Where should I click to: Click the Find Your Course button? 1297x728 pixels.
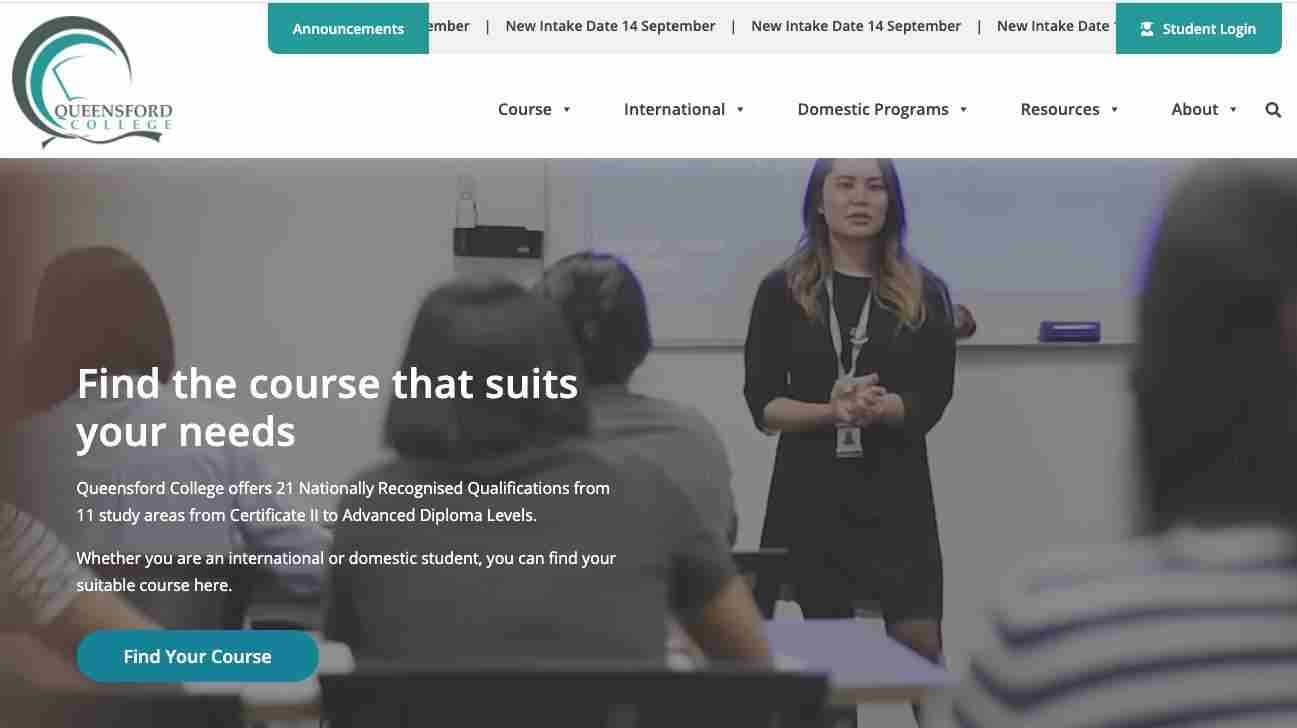tap(198, 656)
